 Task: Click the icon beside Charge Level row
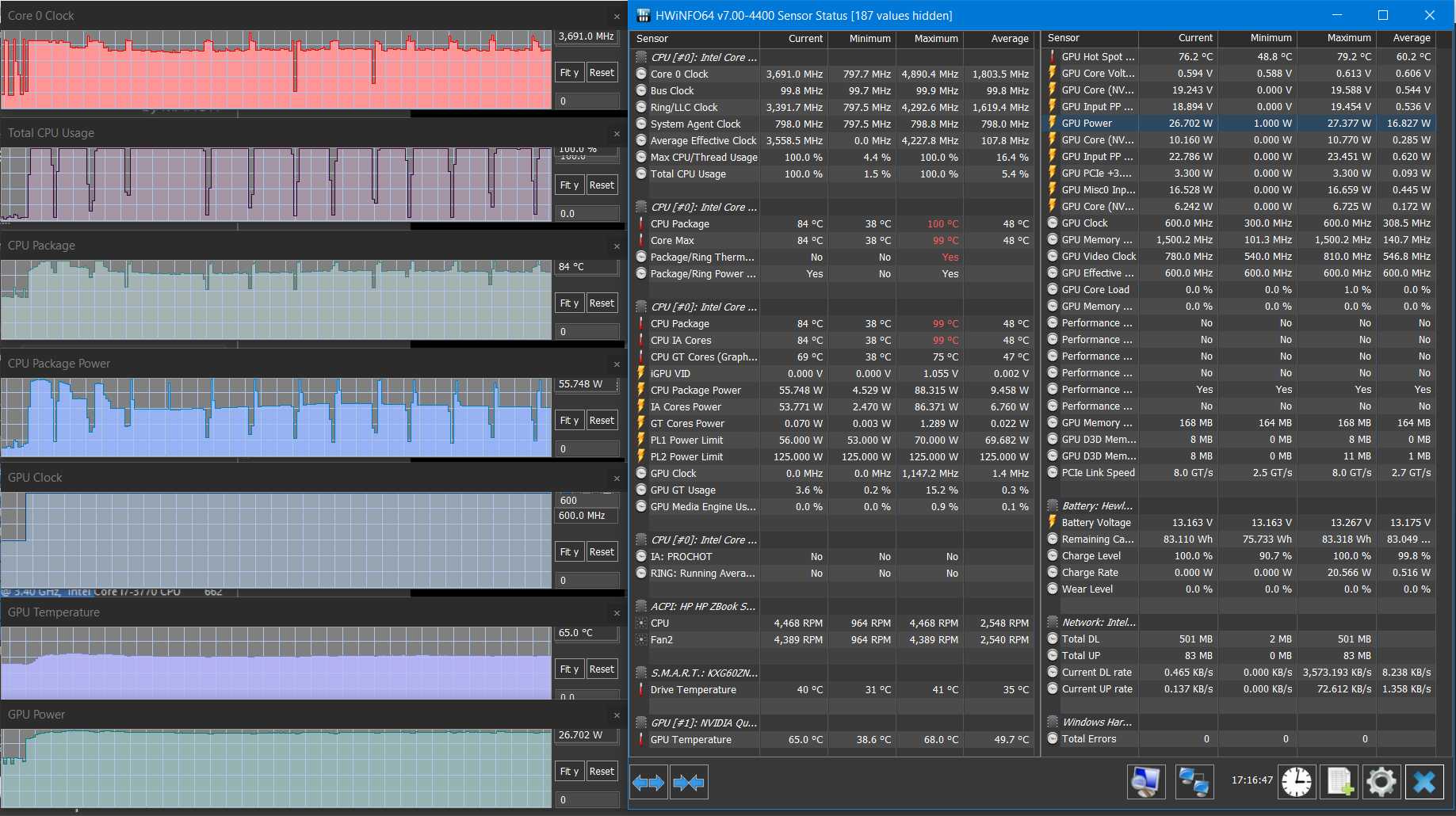pos(1053,555)
